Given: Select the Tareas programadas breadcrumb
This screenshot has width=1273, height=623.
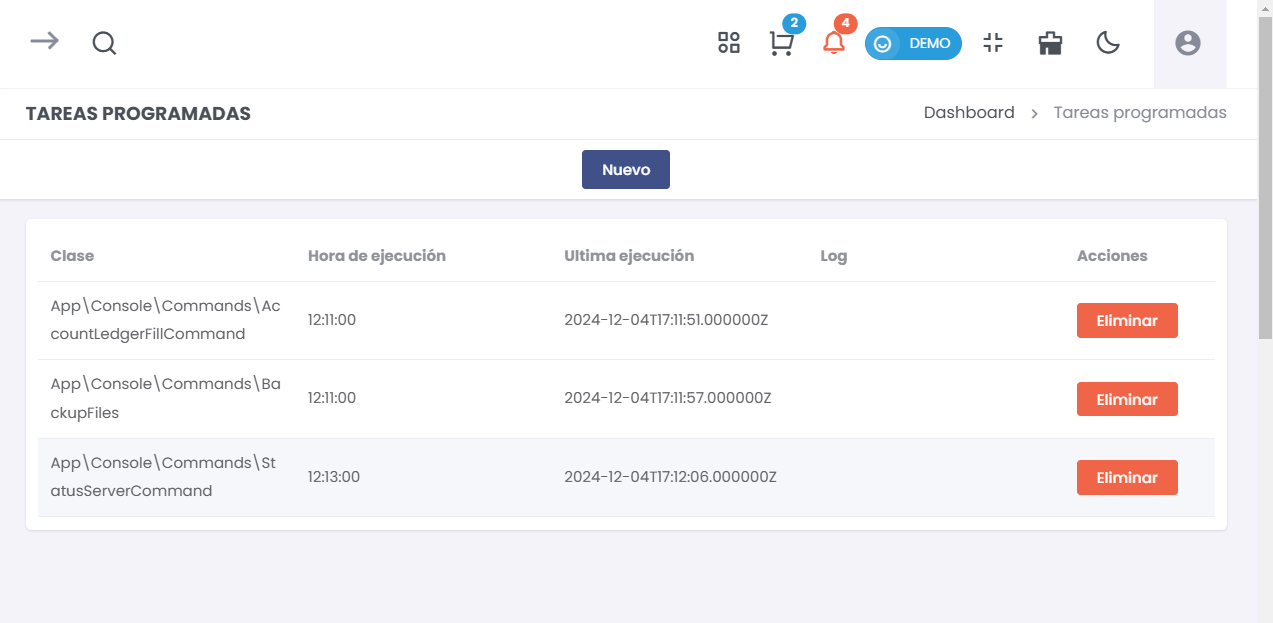Looking at the screenshot, I should 1140,113.
